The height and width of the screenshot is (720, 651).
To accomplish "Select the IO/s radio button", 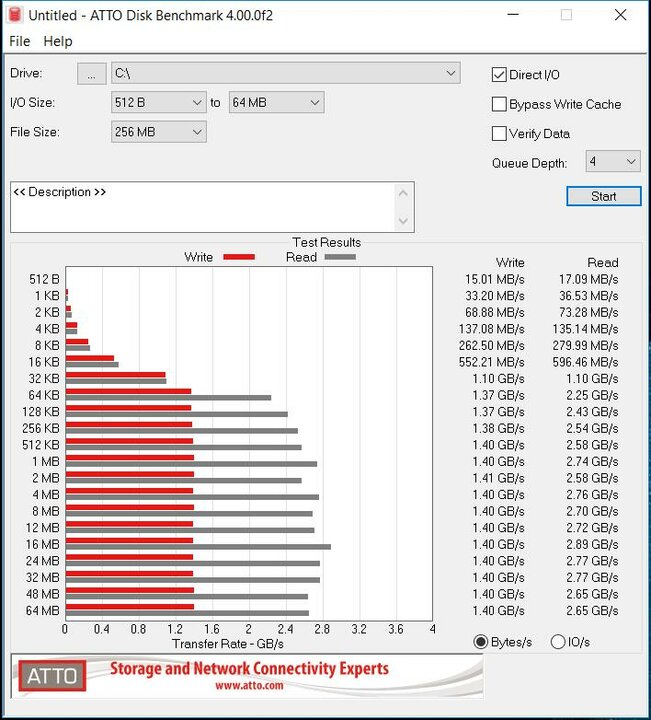I will pos(557,641).
